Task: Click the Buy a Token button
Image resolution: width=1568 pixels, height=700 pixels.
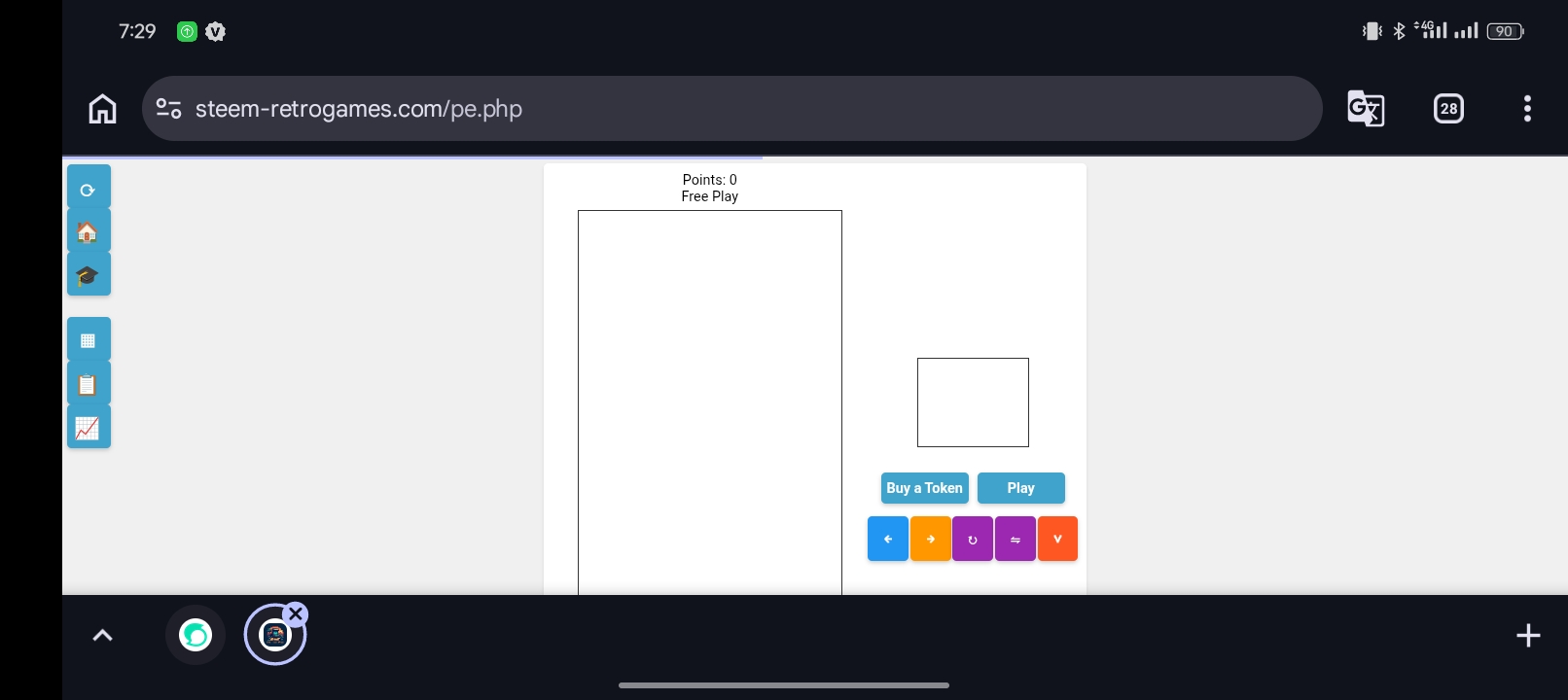Action: 925,488
